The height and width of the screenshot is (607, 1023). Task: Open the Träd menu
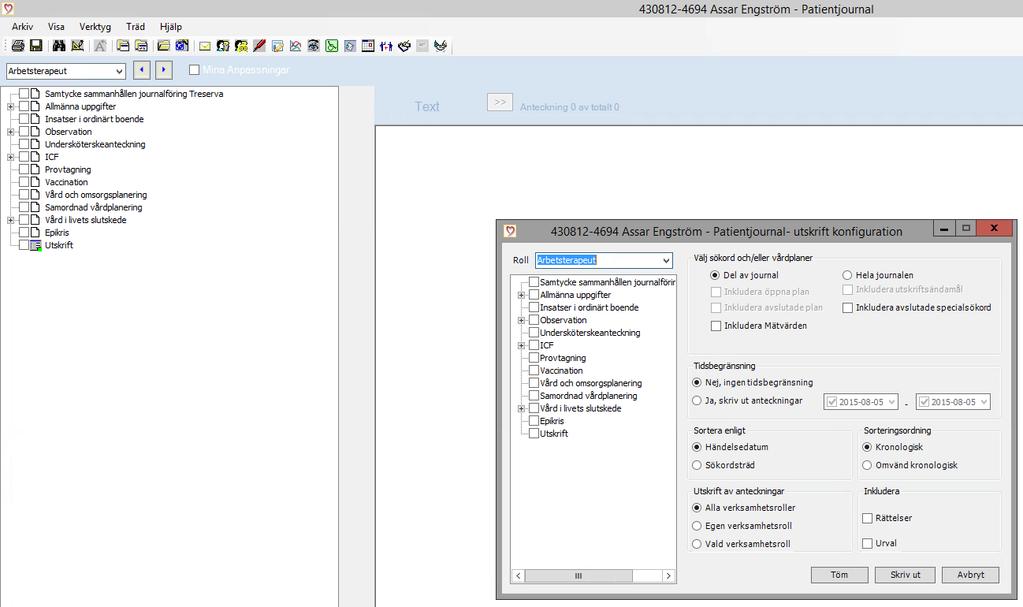(x=136, y=27)
